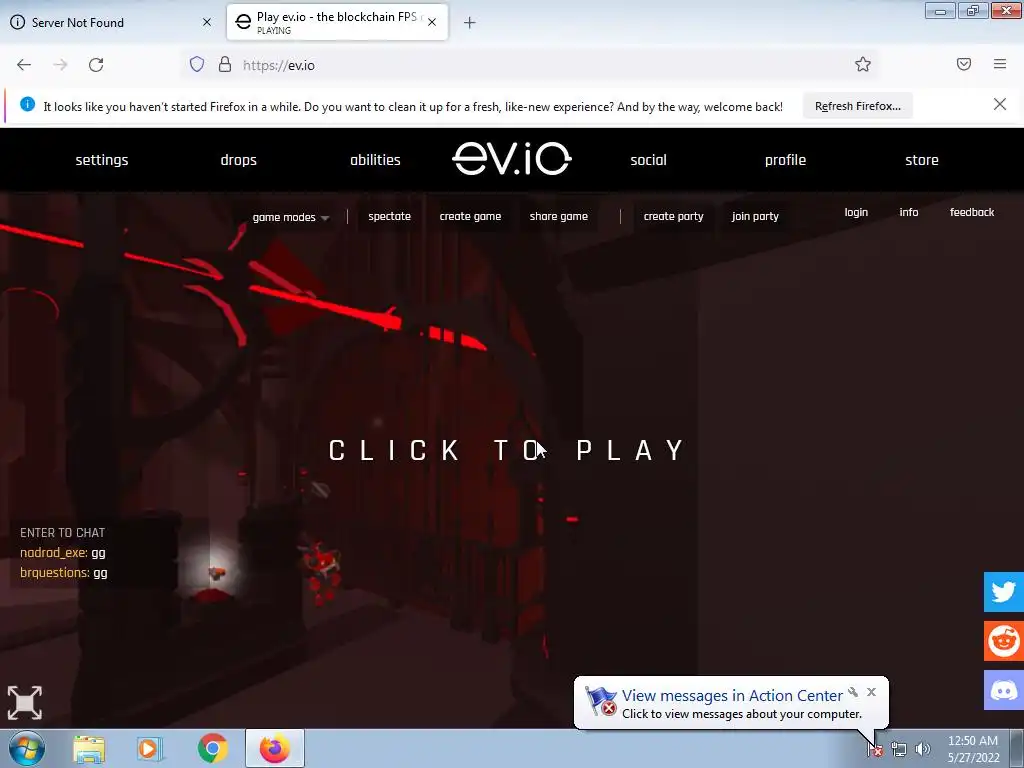This screenshot has height=768, width=1024.
Task: Click CLICK TO PLAY to start game
Action: [507, 450]
